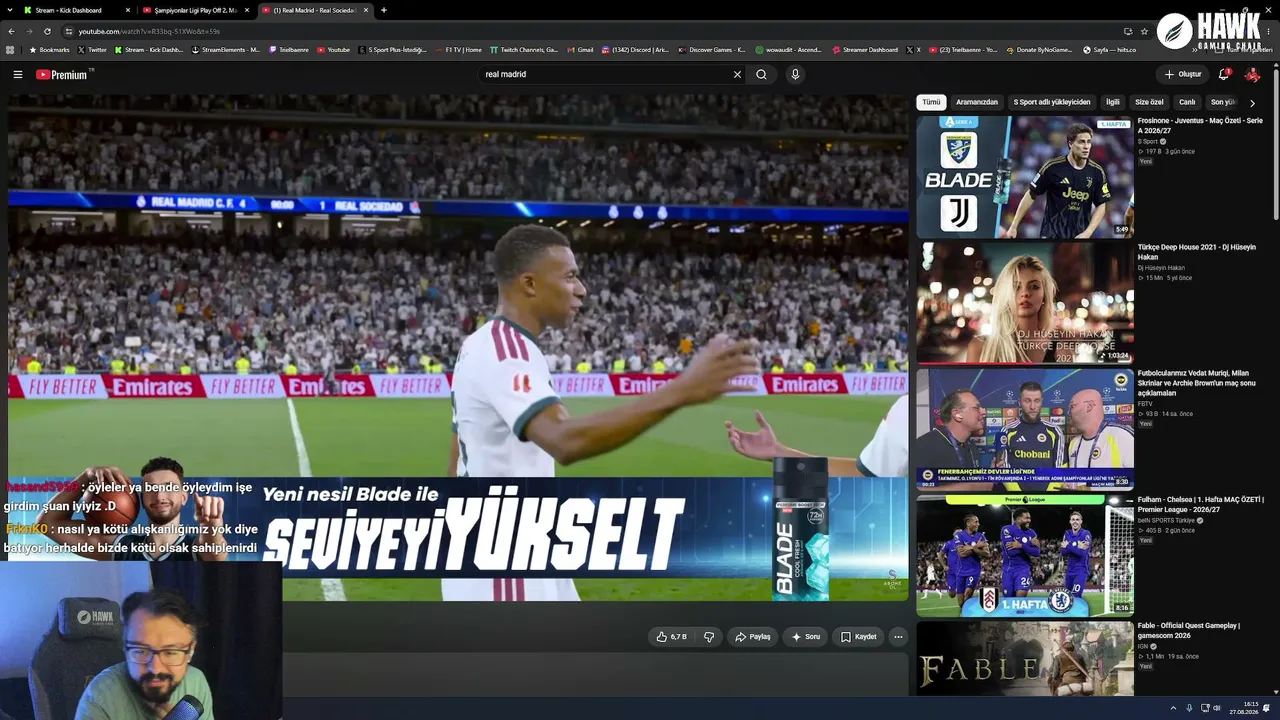Screen dimensions: 1280x720
Task: Click the browser address bar URL
Action: (149, 31)
